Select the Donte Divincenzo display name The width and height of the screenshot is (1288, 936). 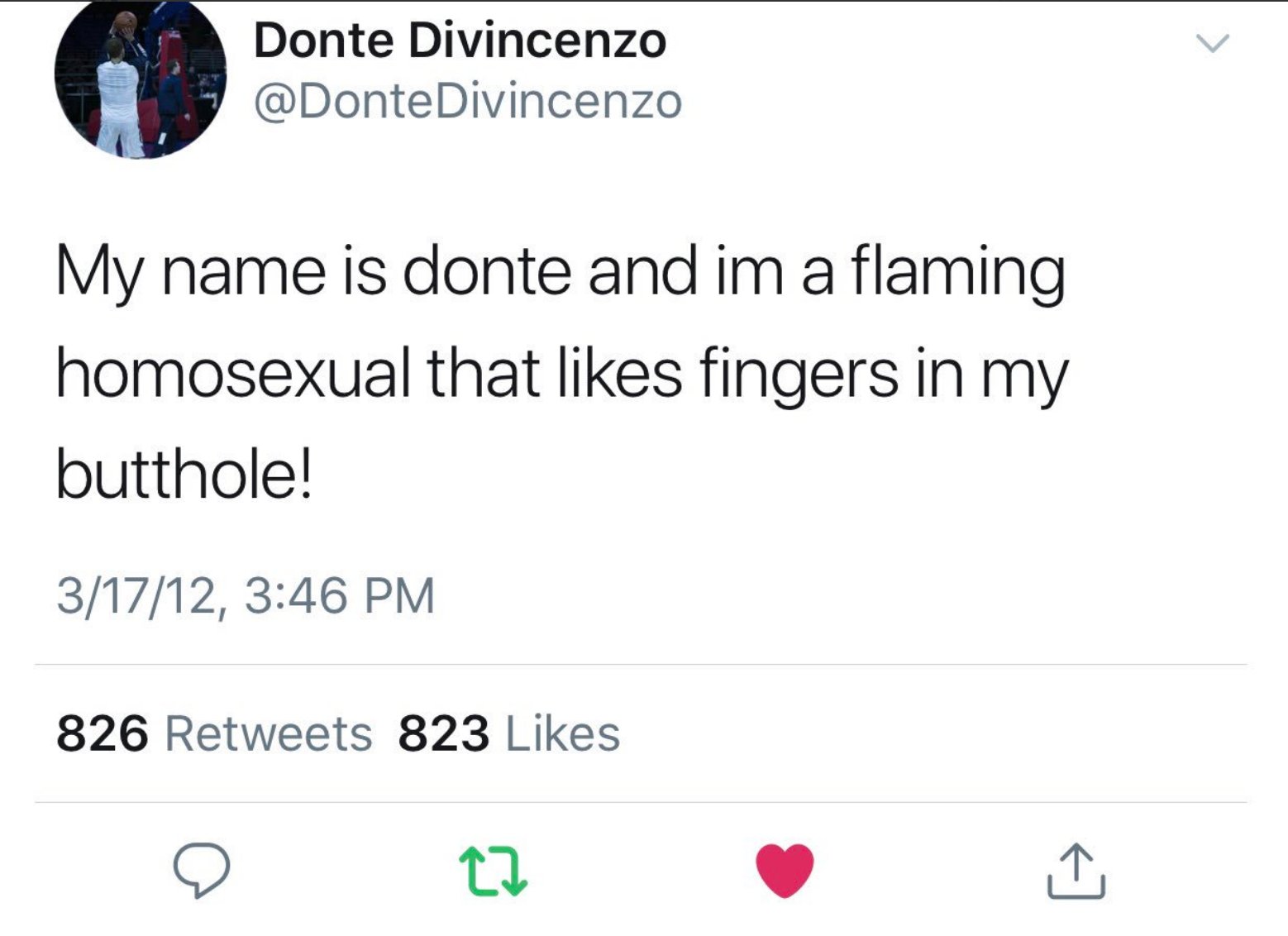[x=460, y=43]
